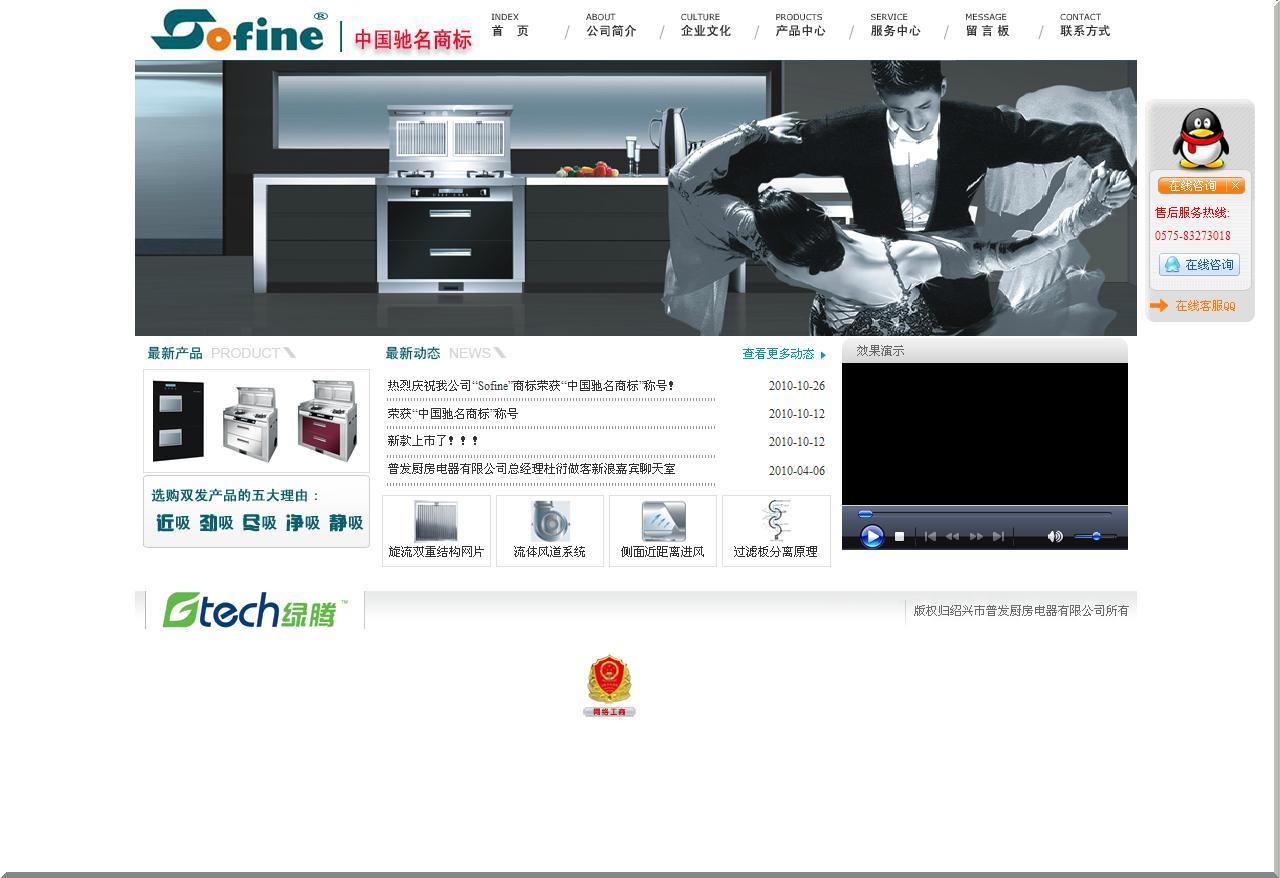
Task: Click the 流体风道系统 feature thumbnail
Action: click(x=550, y=531)
